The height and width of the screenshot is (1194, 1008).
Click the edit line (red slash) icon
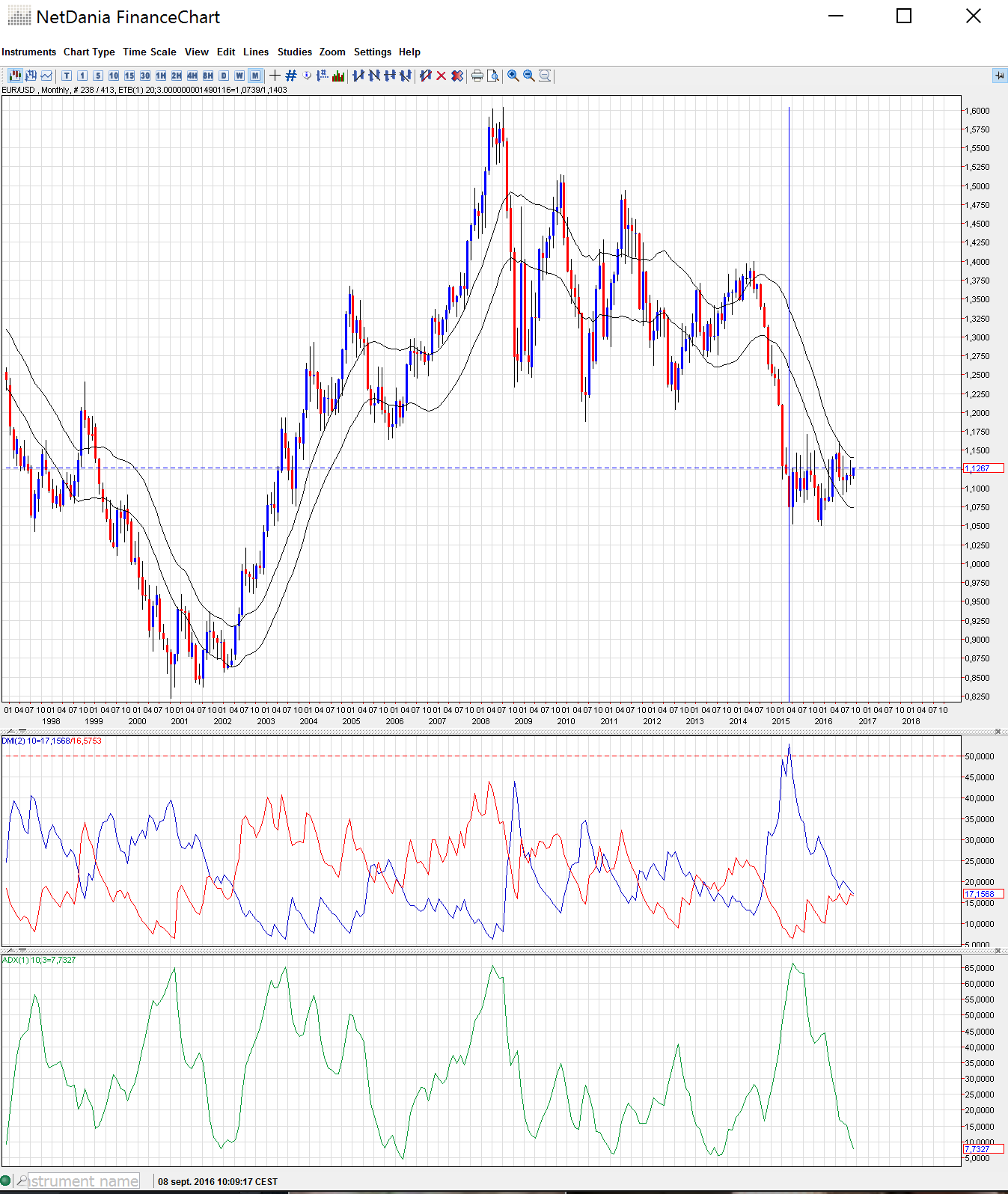[426, 76]
